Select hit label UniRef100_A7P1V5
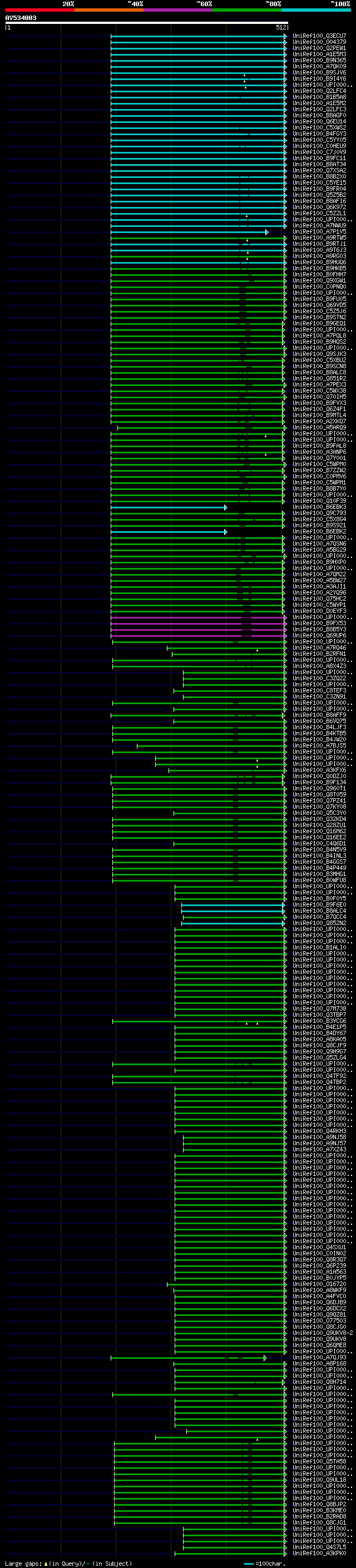356x1568 pixels. coord(319,232)
